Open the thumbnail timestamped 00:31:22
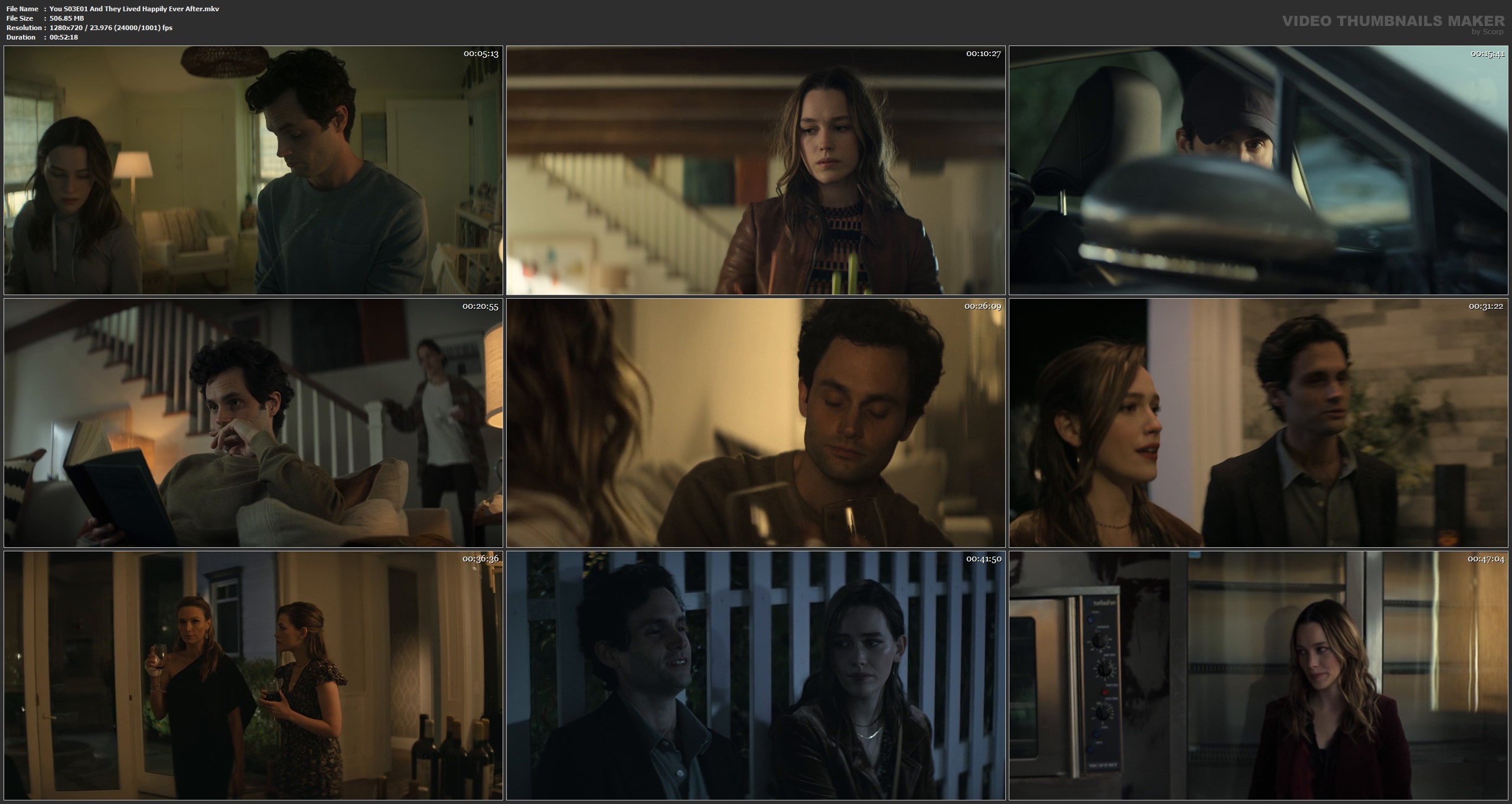This screenshot has width=1512, height=804. click(x=1258, y=423)
